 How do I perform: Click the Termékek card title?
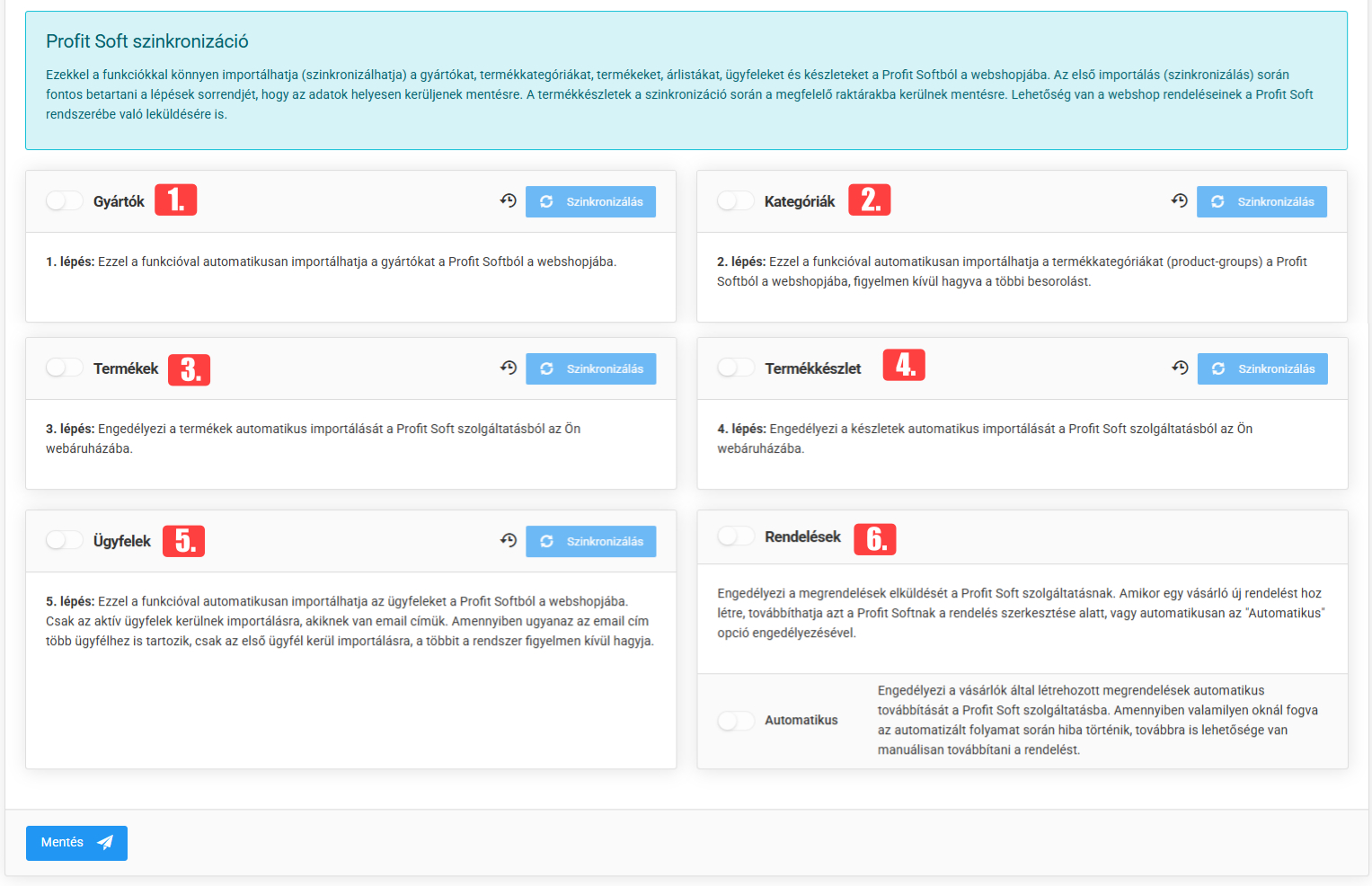(x=126, y=368)
